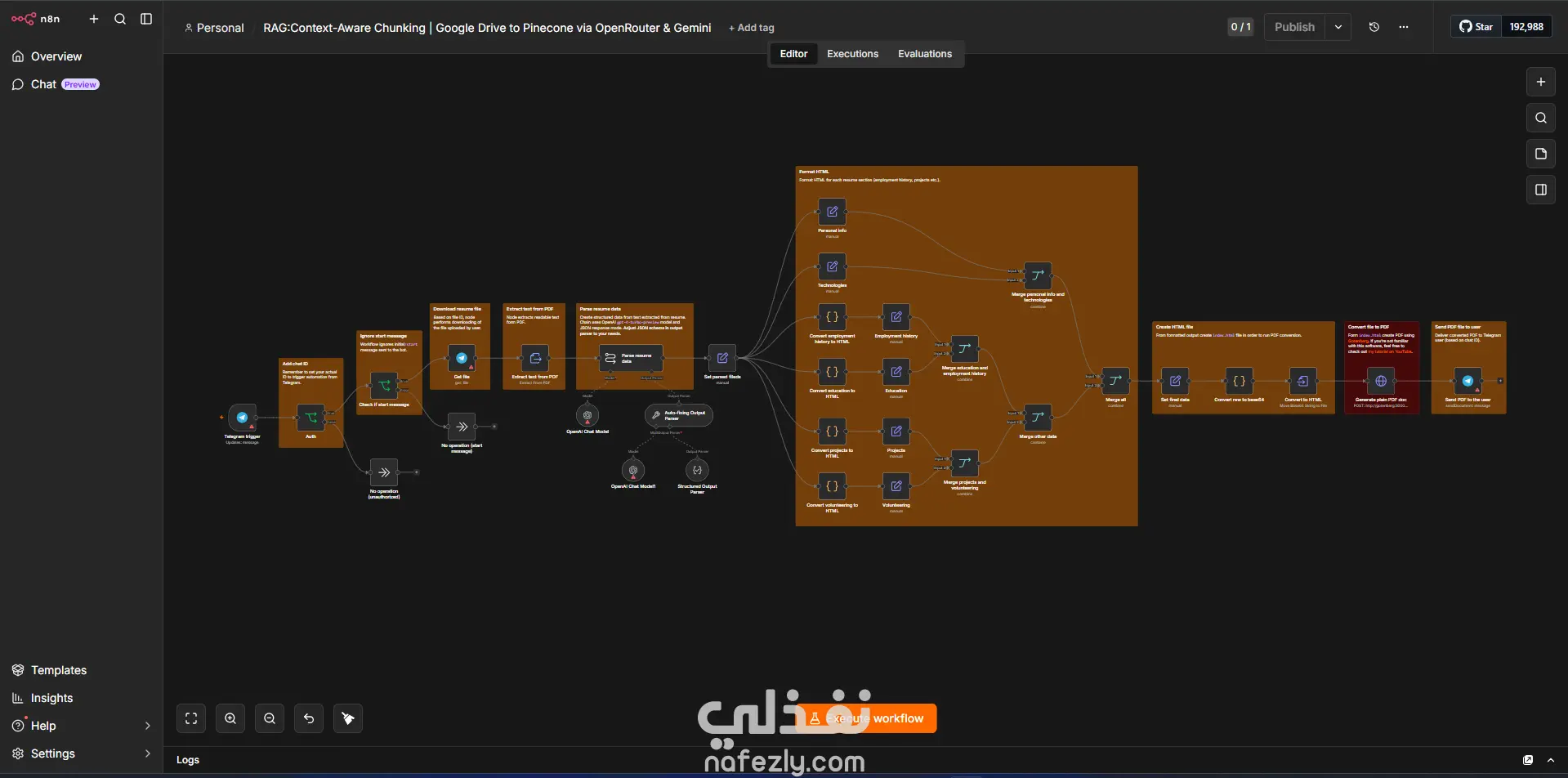Toggle the left sidebar collapse icon
Viewport: 1568px width, 778px height.
(x=146, y=19)
